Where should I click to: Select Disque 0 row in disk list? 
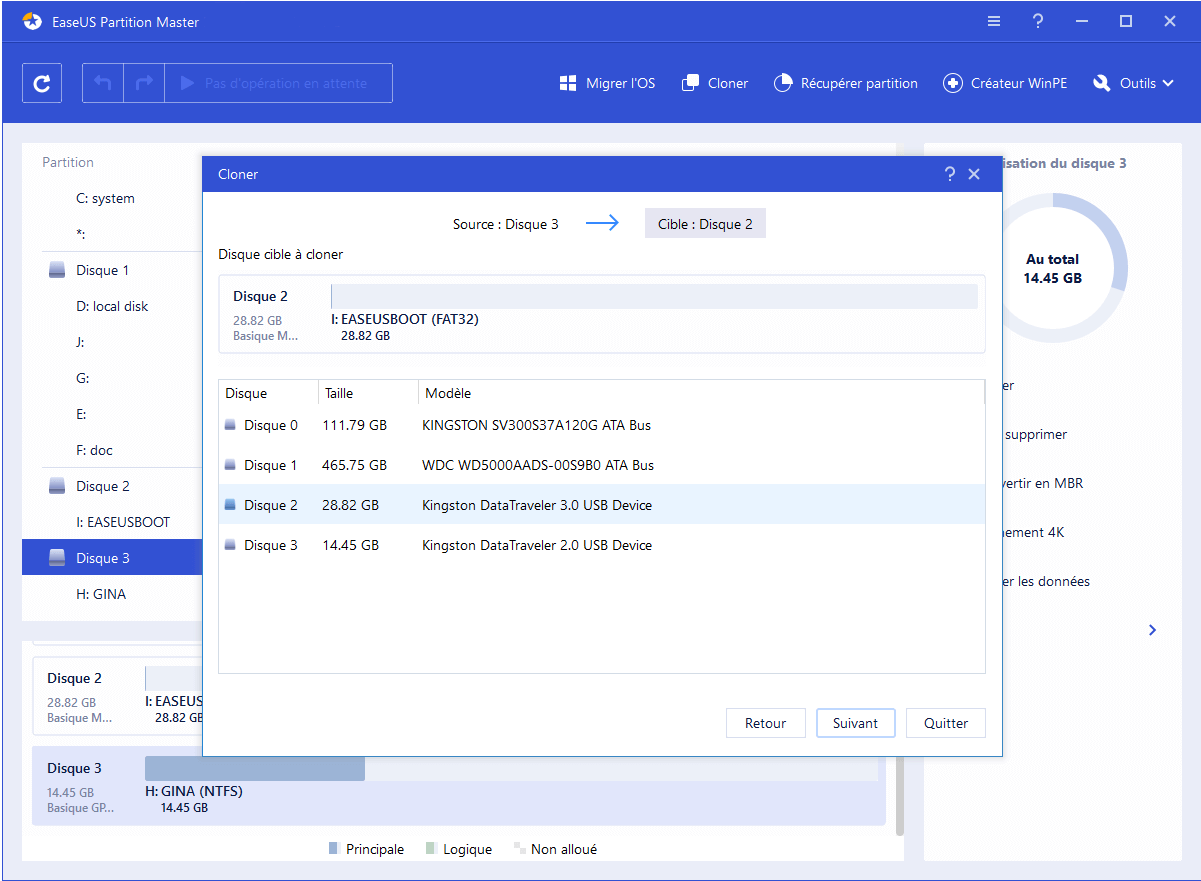point(602,425)
